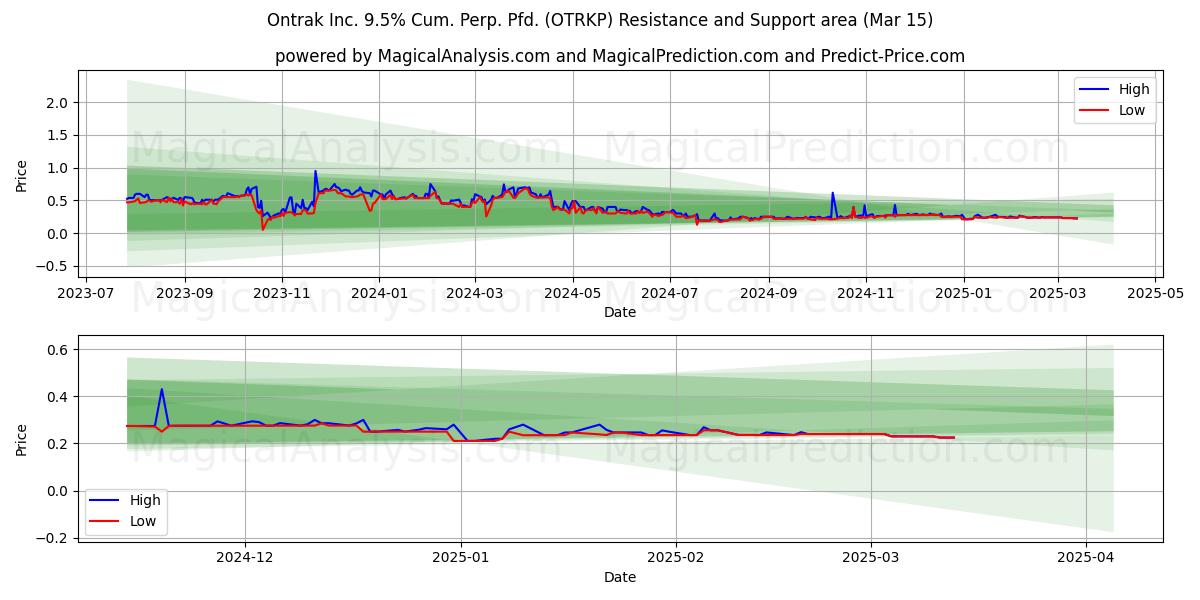Click the 2025-01 tick on top chart
Viewport: 1200px width, 600px height.
click(x=963, y=295)
